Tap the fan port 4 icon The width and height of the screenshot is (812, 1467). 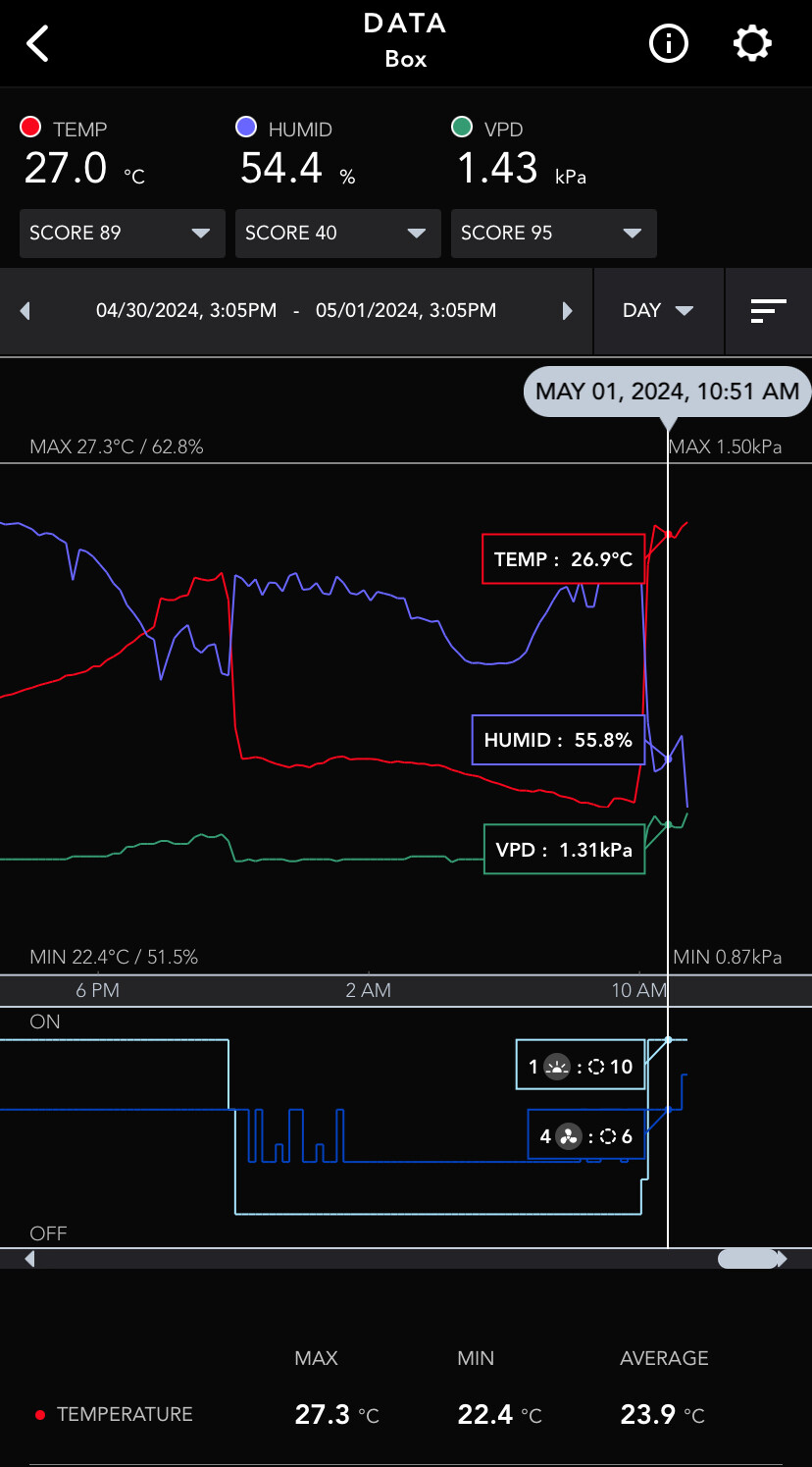click(568, 1137)
